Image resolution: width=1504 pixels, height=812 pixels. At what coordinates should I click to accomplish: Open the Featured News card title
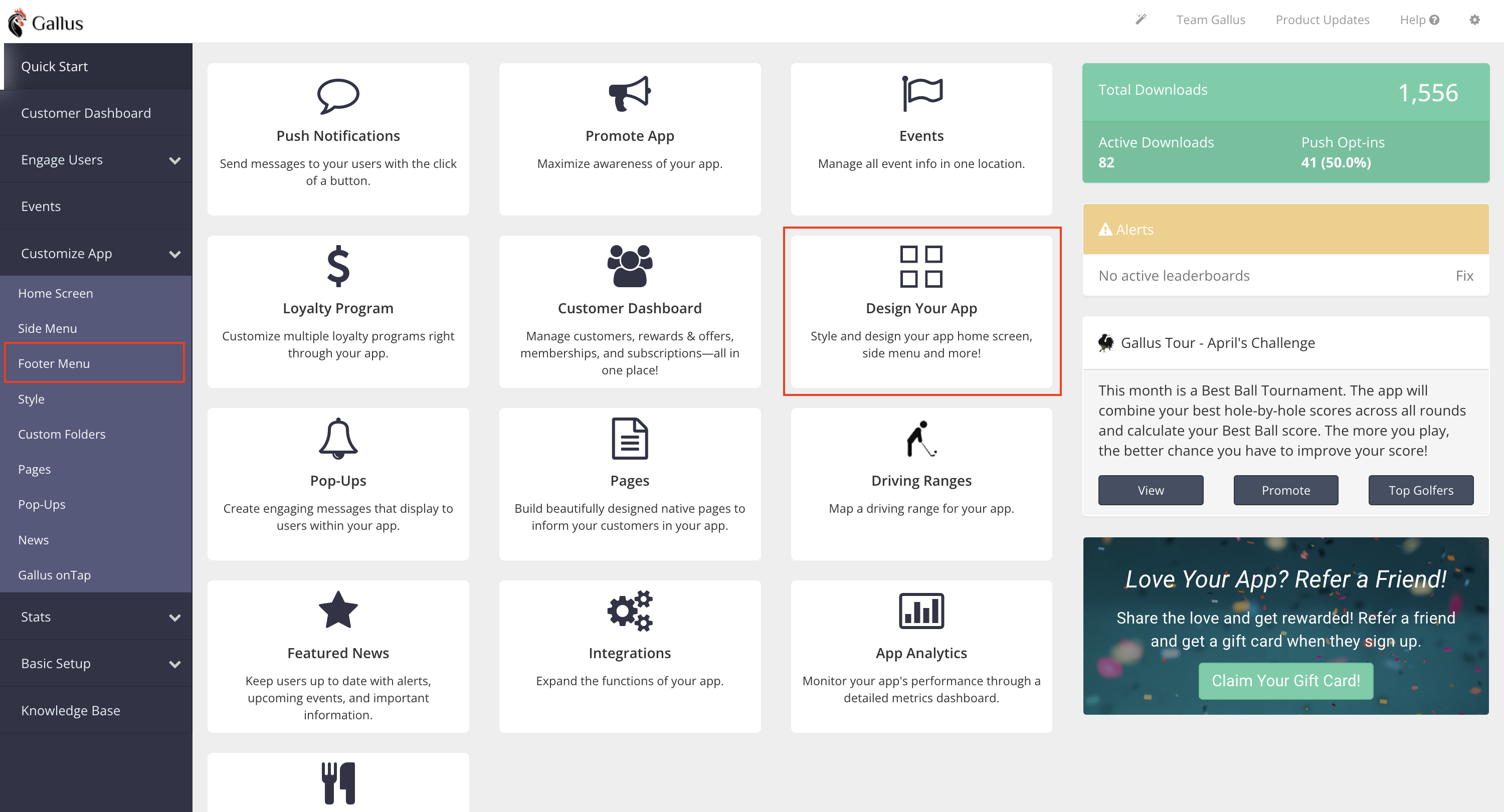(x=338, y=653)
